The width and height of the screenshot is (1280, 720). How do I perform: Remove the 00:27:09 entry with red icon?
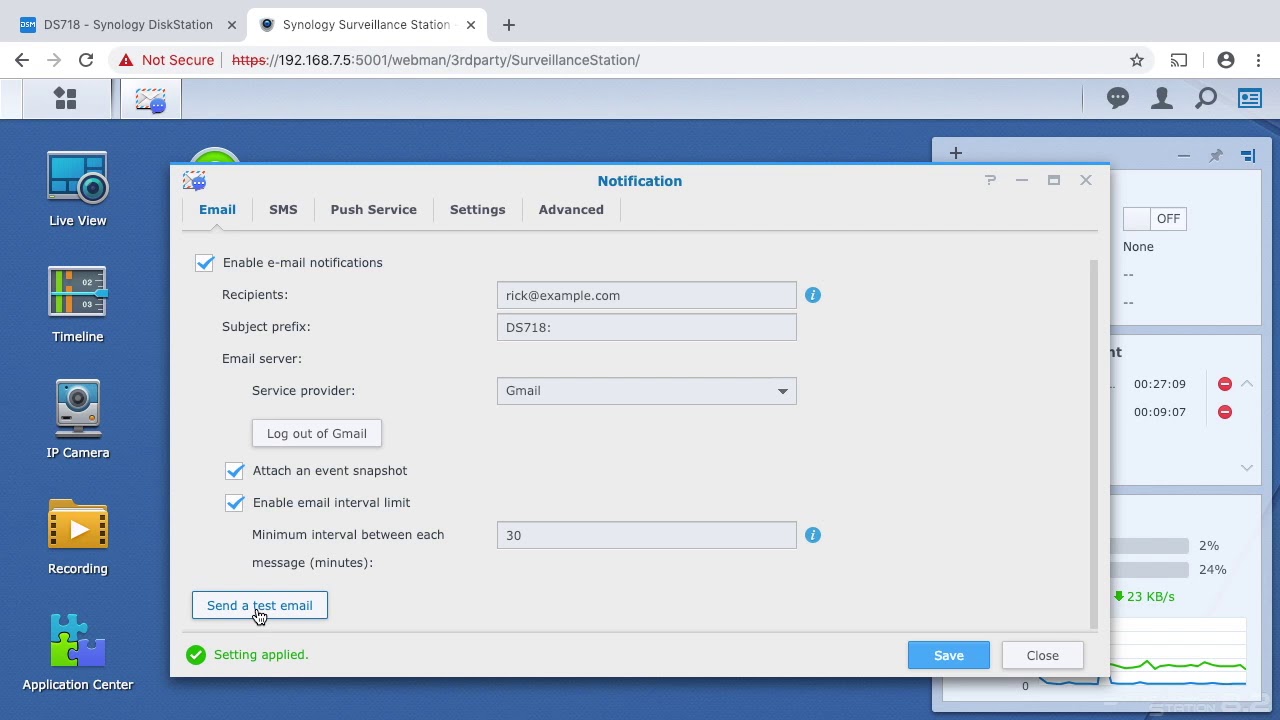[x=1225, y=384]
